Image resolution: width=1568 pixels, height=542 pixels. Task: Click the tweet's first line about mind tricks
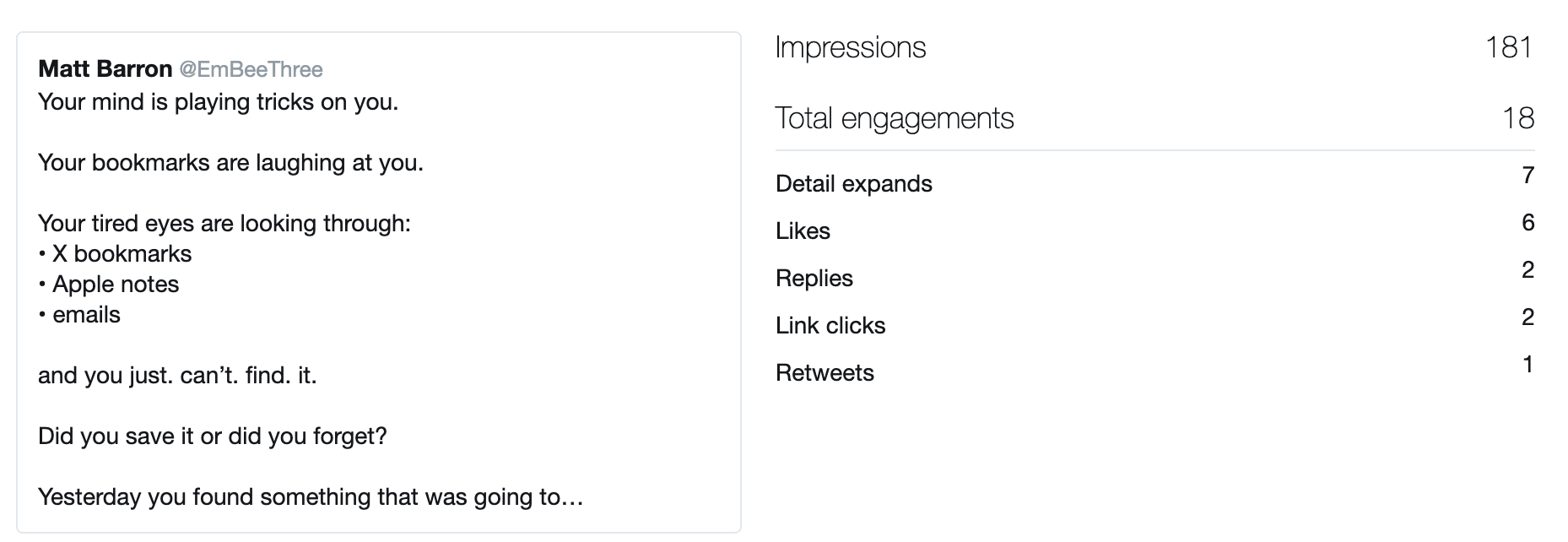(x=219, y=102)
